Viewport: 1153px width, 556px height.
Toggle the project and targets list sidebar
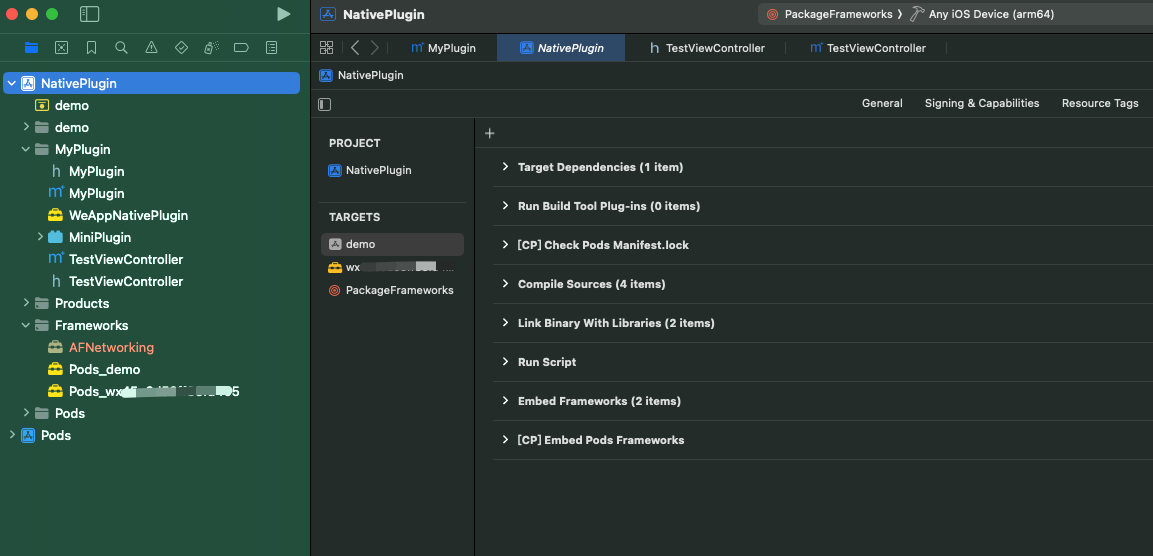(x=324, y=104)
